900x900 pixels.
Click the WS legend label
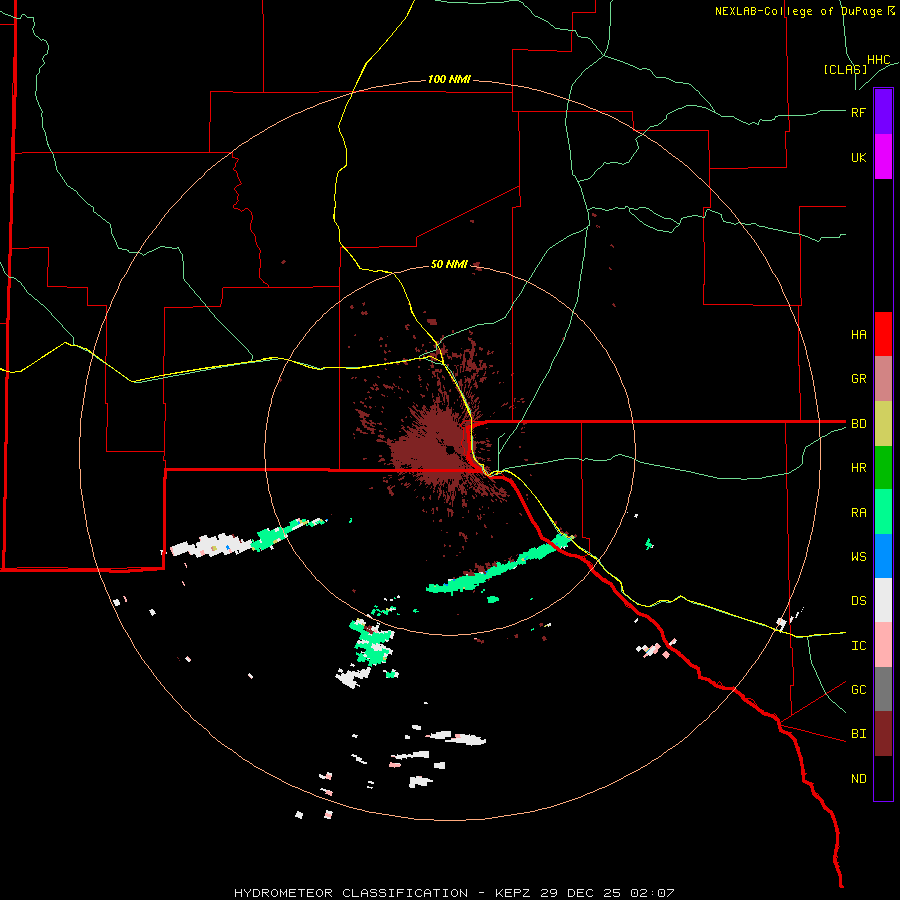[x=858, y=556]
